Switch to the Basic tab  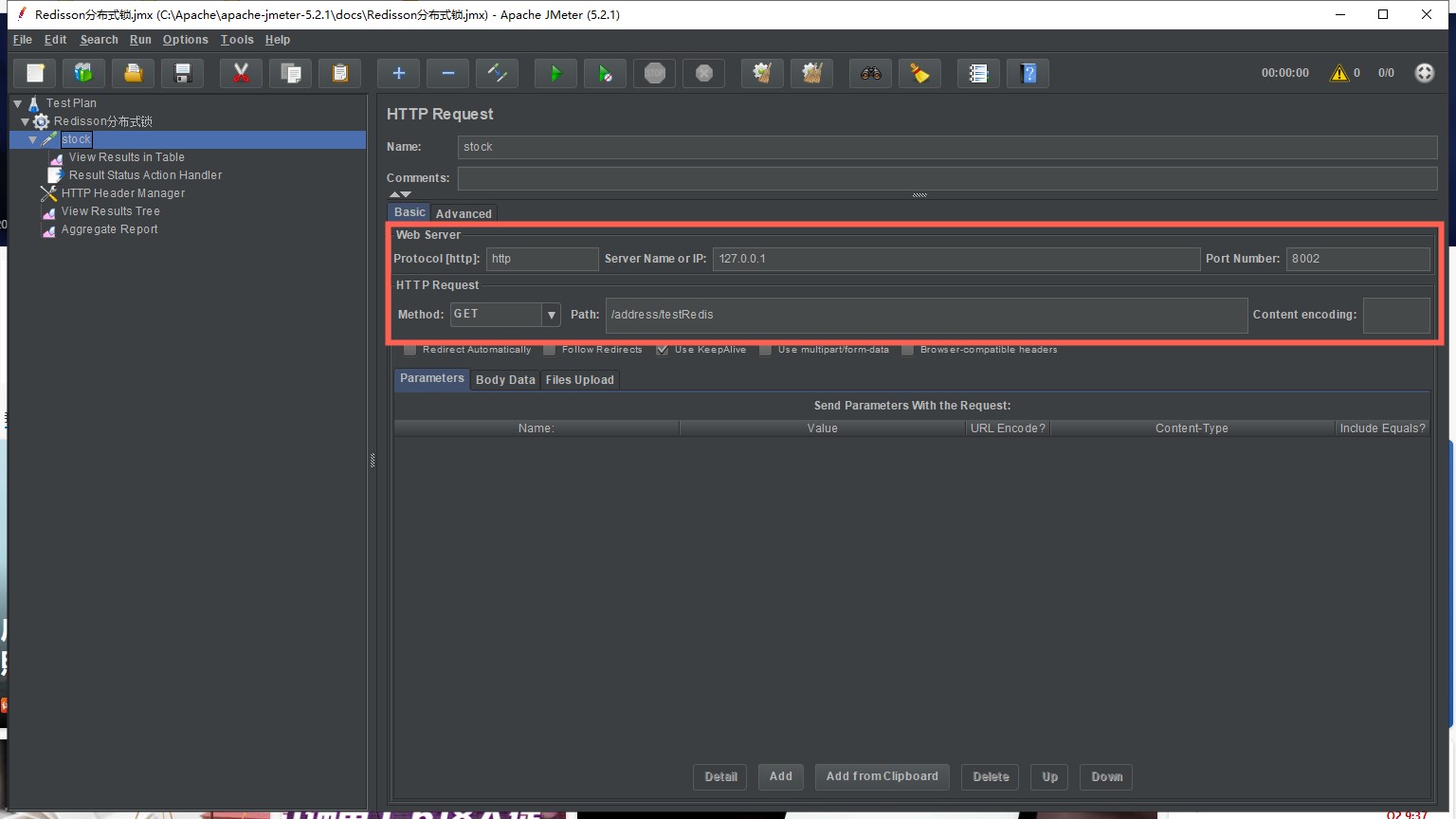coord(409,212)
